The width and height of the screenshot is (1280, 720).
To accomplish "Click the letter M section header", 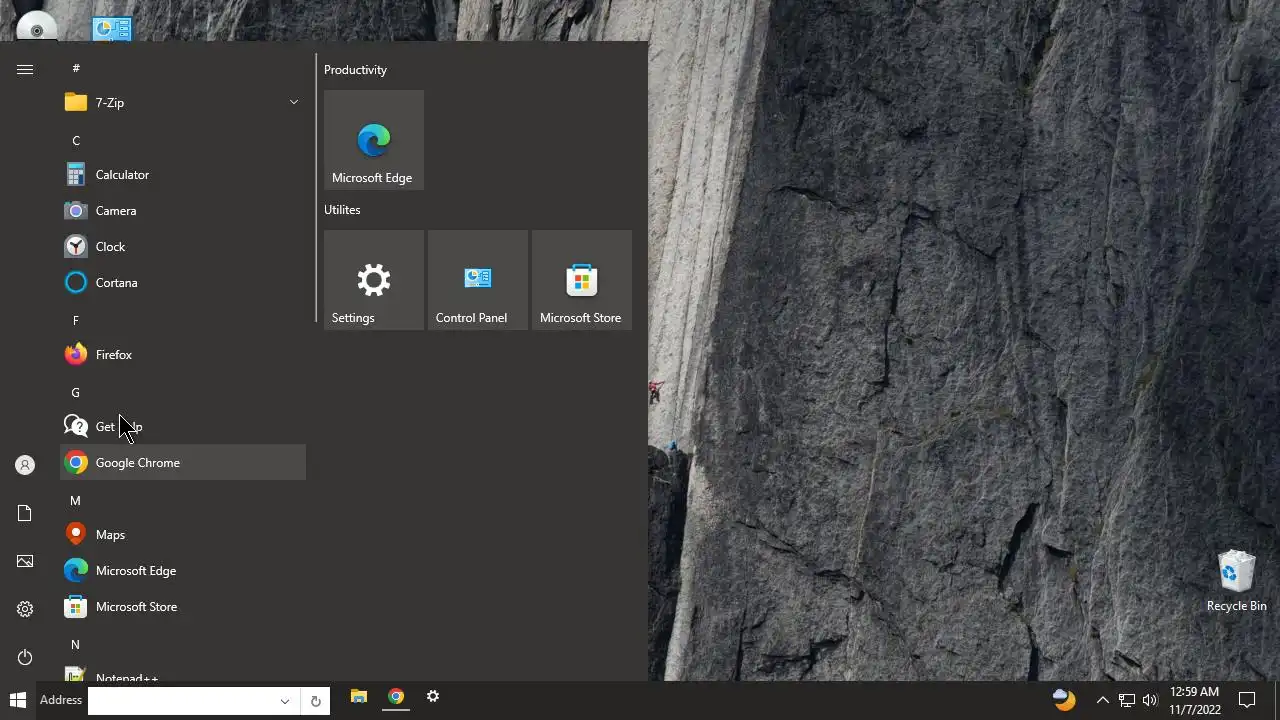I will coord(75,500).
